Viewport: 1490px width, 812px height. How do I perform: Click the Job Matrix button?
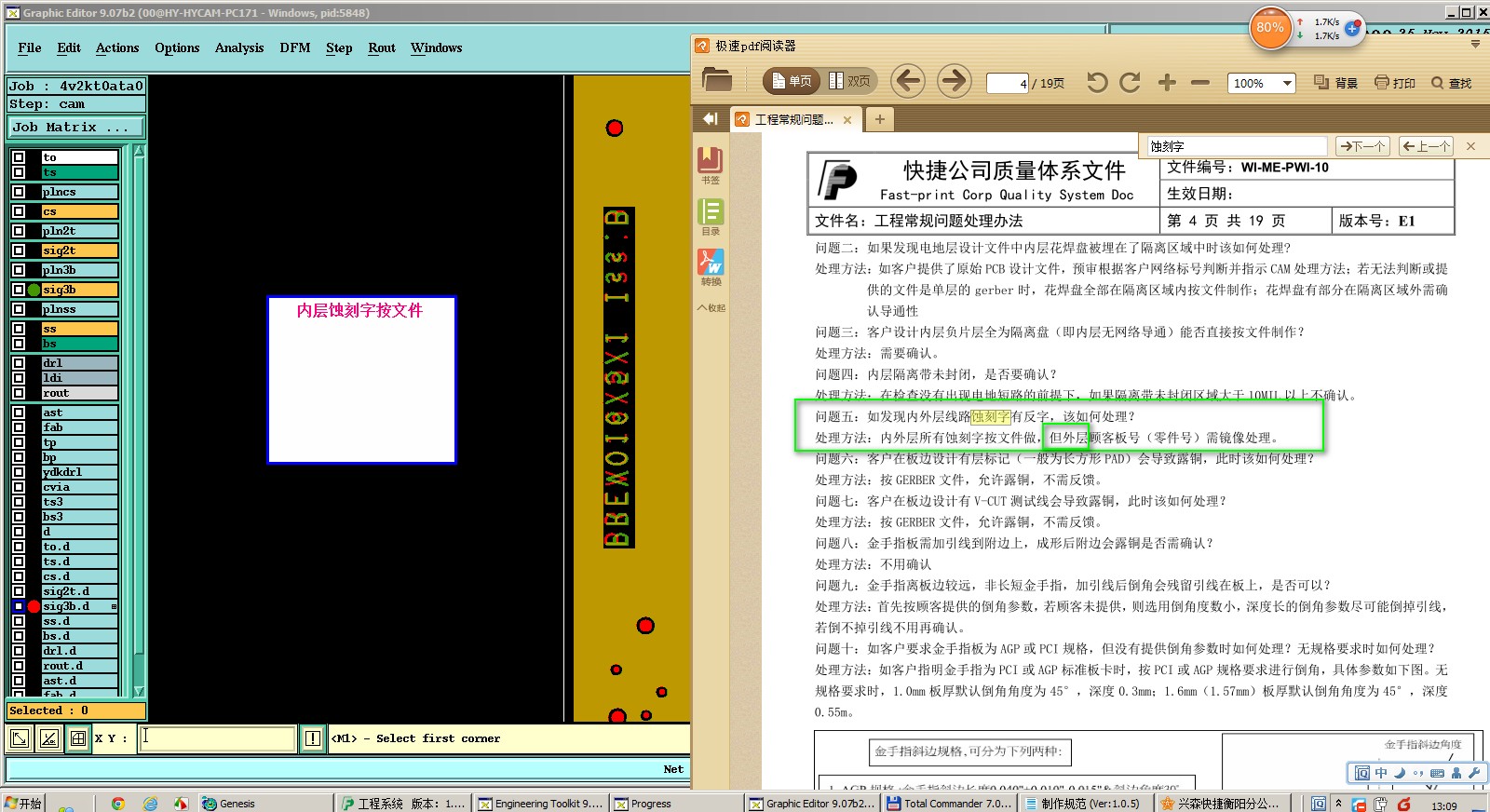tap(76, 128)
